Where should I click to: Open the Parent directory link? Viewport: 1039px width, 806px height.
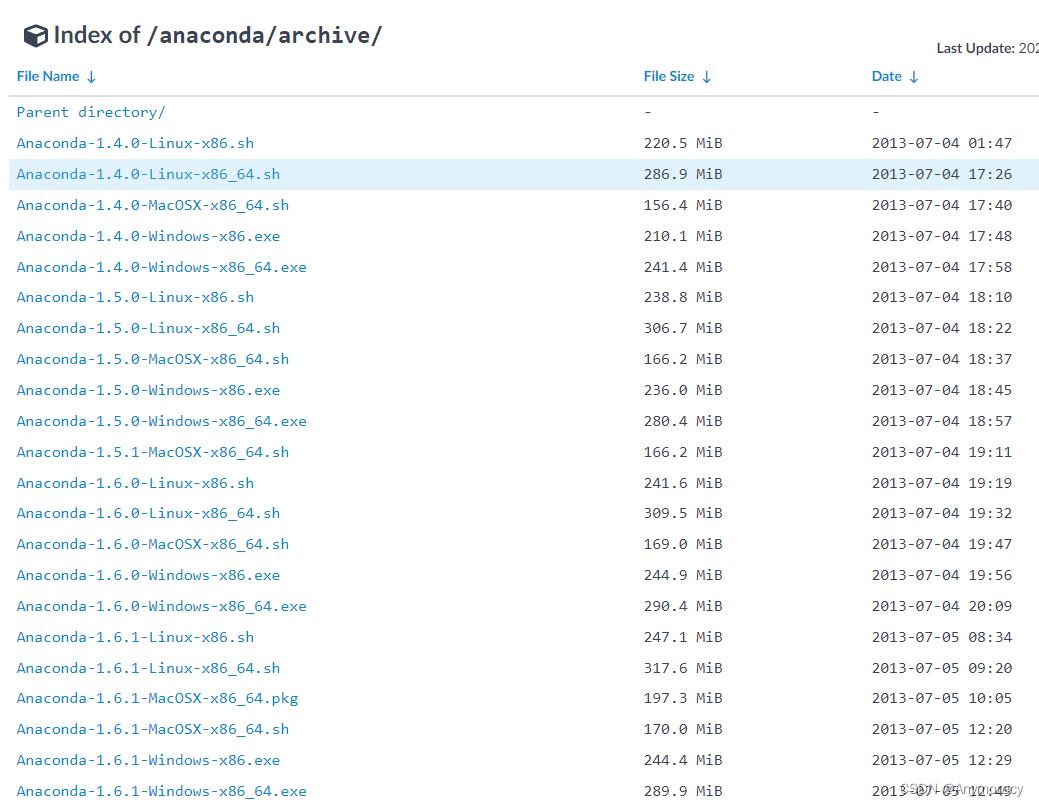[x=91, y=112]
